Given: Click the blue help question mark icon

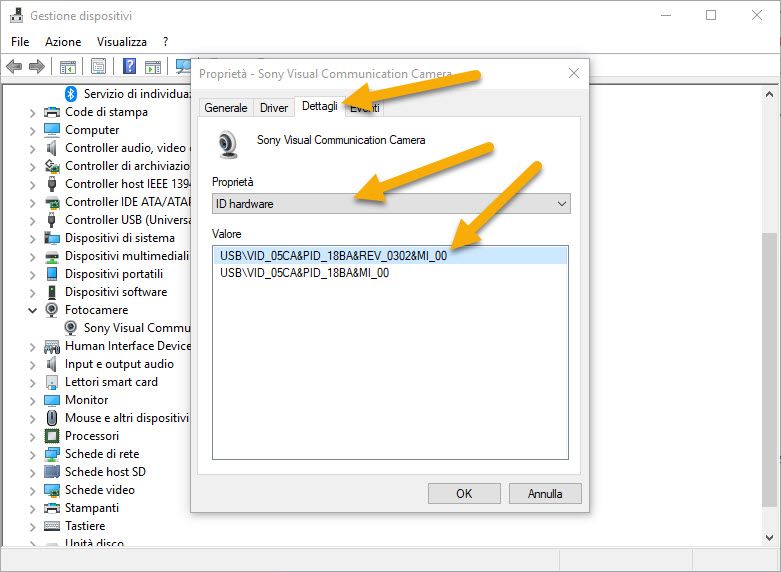Looking at the screenshot, I should coord(129,67).
